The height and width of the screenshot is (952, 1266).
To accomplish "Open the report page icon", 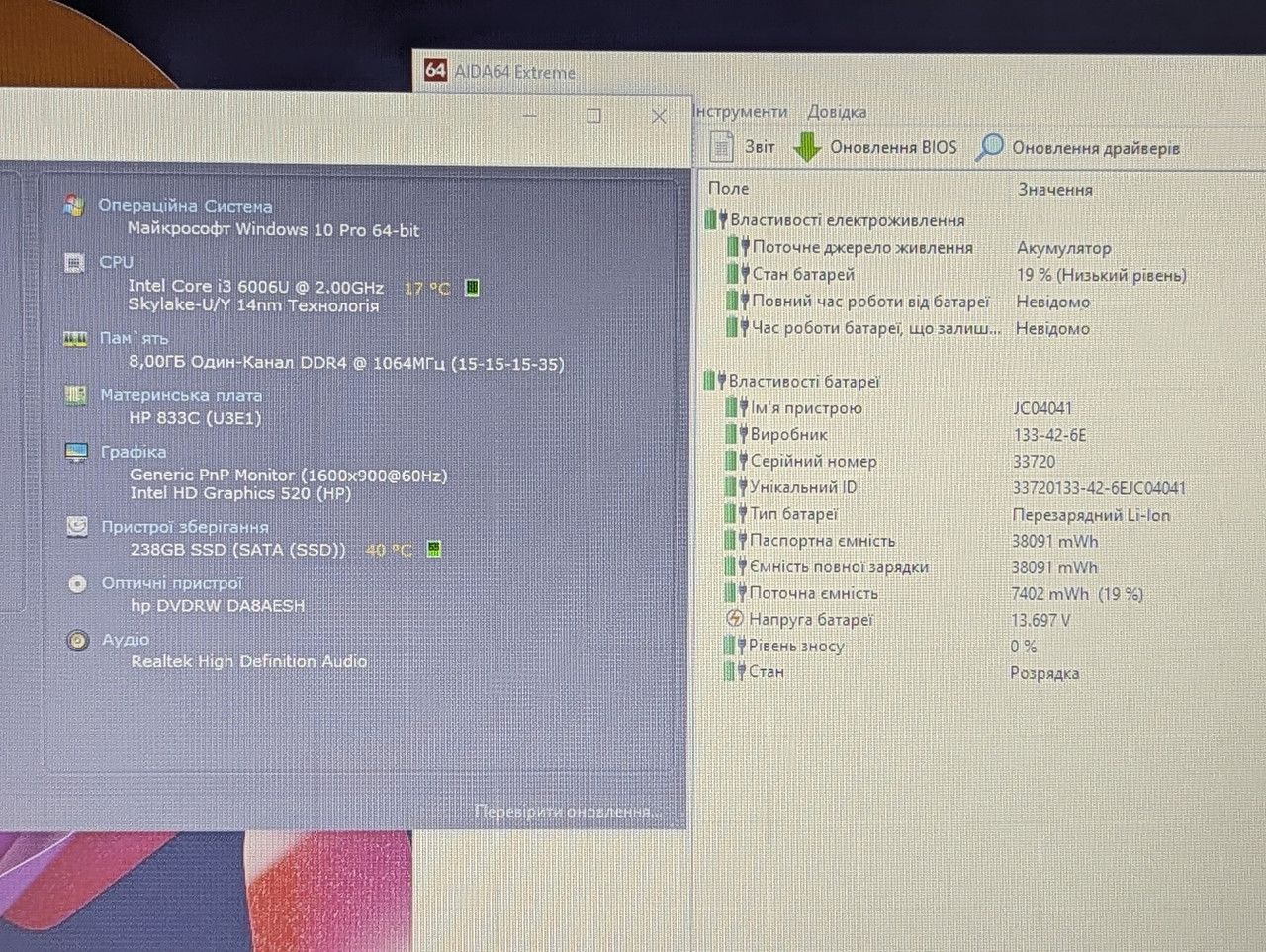I will click(722, 147).
